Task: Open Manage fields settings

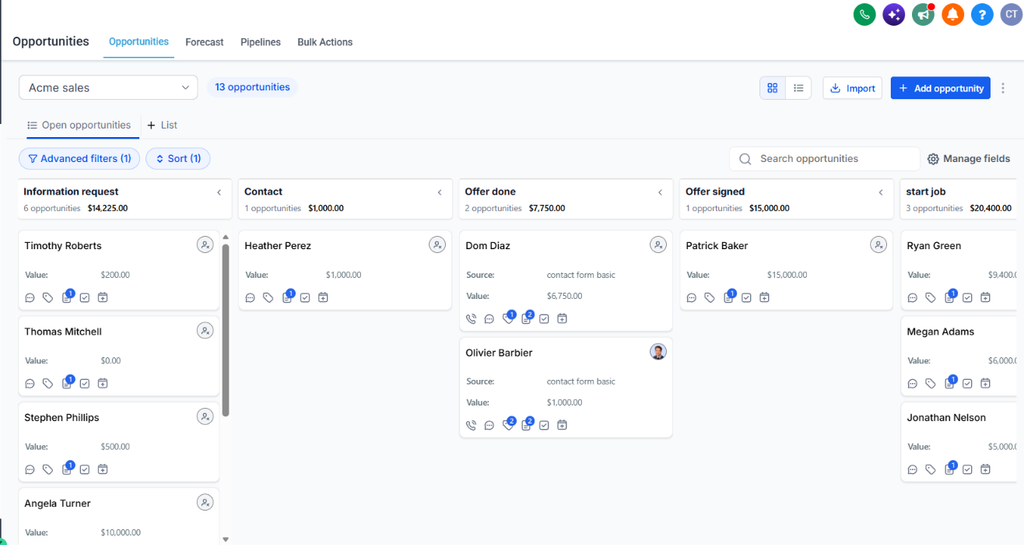Action: click(969, 159)
